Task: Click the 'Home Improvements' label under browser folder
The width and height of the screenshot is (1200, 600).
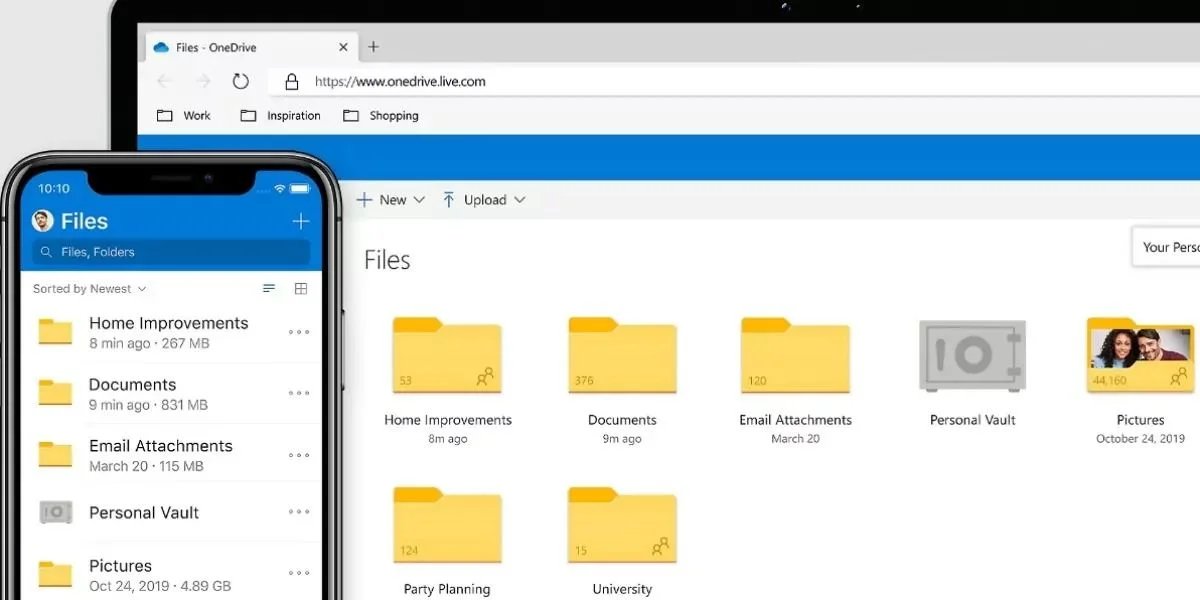Action: pyautogui.click(x=448, y=420)
